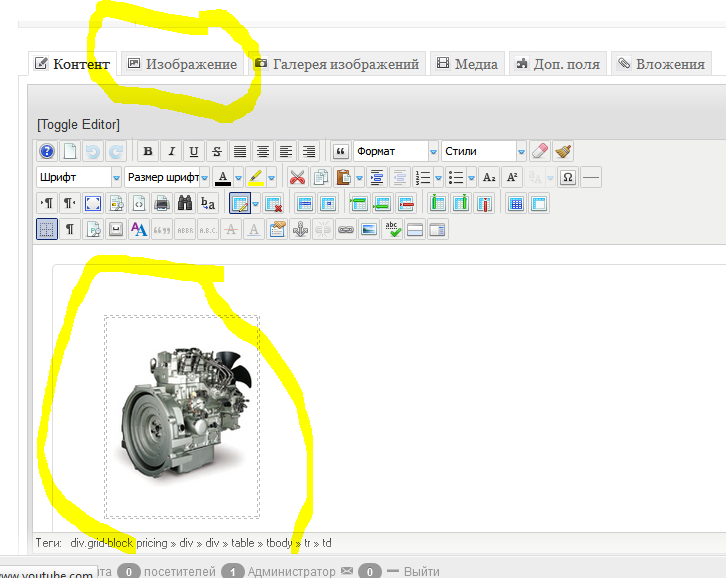
Task: Open the Стили dropdown
Action: 484,151
